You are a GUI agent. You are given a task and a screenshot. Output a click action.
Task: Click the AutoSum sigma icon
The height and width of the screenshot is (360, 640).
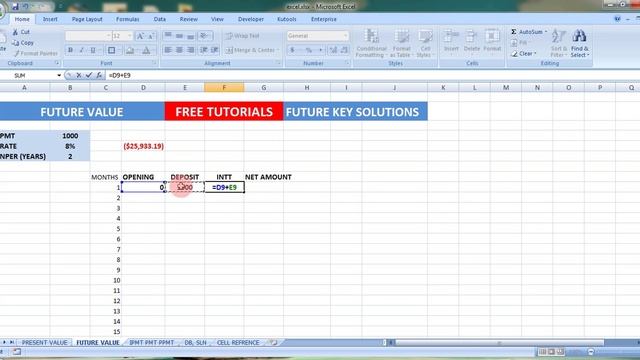[514, 32]
